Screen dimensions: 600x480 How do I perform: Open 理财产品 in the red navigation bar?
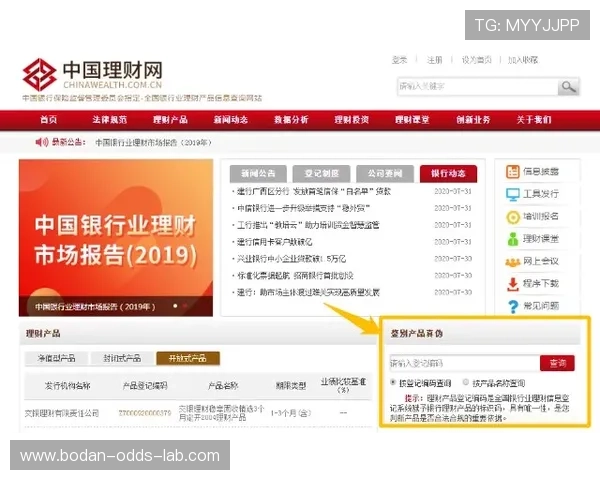(170, 120)
